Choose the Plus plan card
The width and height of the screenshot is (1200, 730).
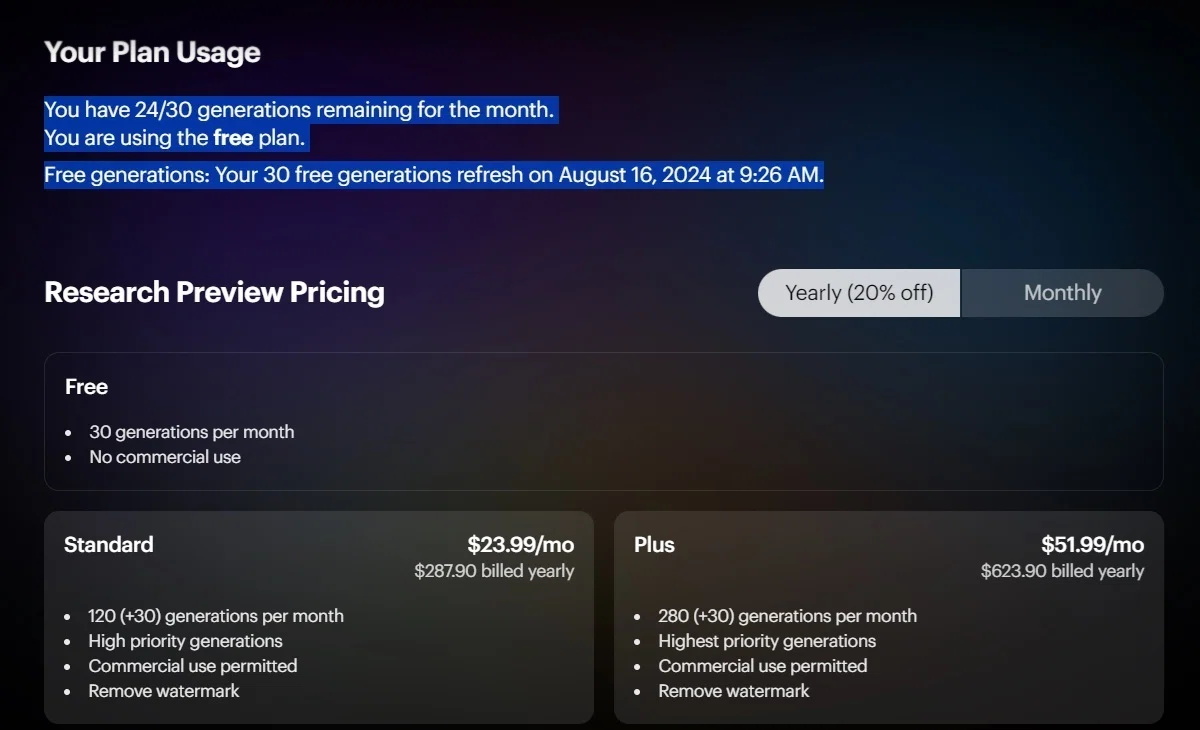tap(889, 617)
